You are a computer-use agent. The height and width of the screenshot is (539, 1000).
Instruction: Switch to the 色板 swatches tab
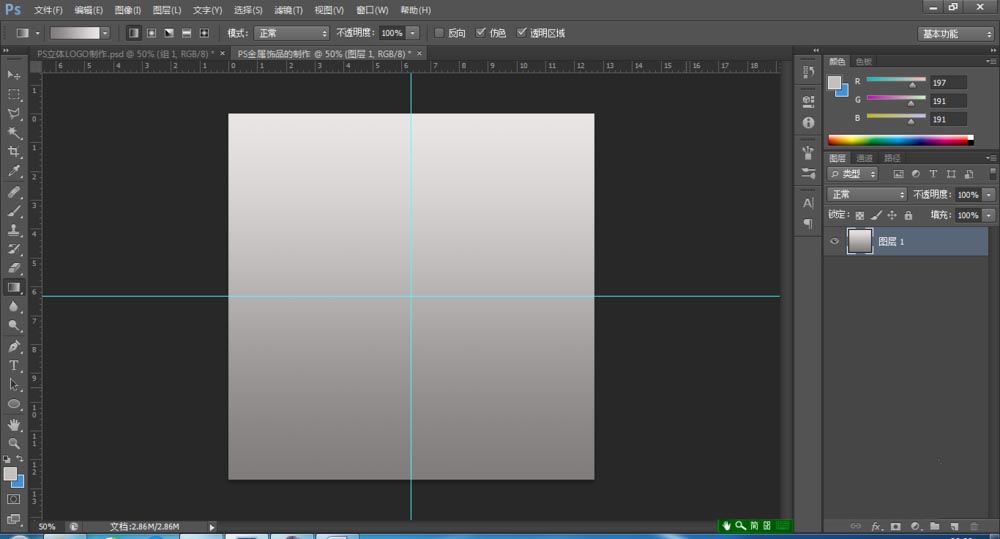pyautogui.click(x=864, y=61)
